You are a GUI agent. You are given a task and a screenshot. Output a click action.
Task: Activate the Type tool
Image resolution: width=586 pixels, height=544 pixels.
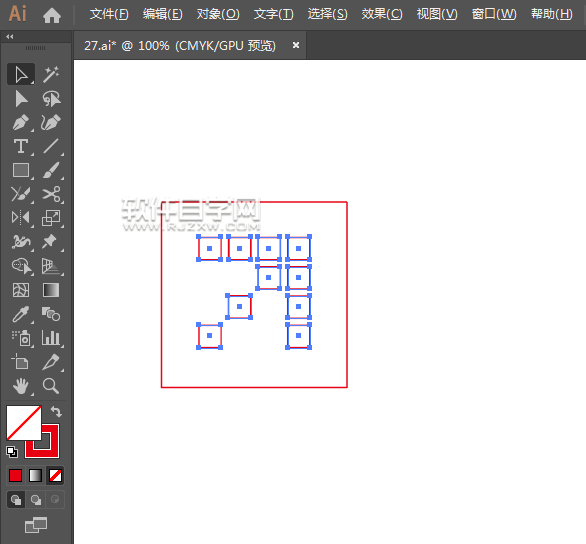[x=21, y=146]
